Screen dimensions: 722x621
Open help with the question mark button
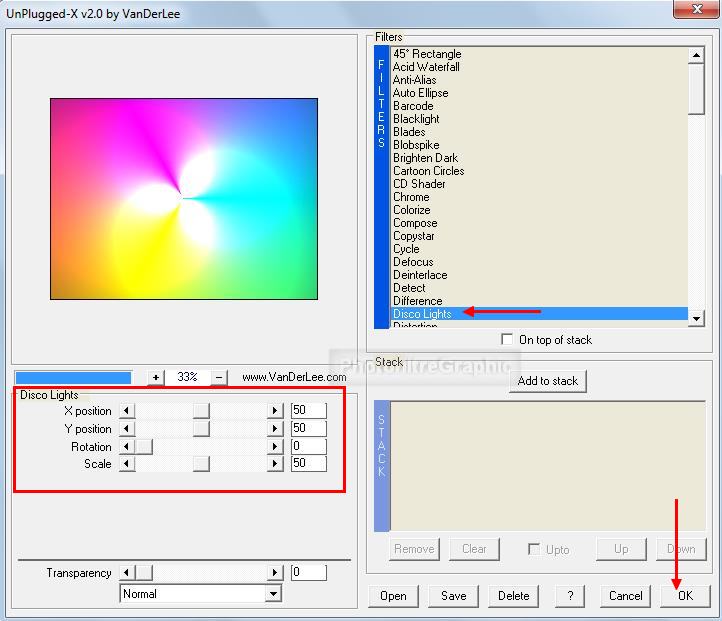[x=569, y=596]
